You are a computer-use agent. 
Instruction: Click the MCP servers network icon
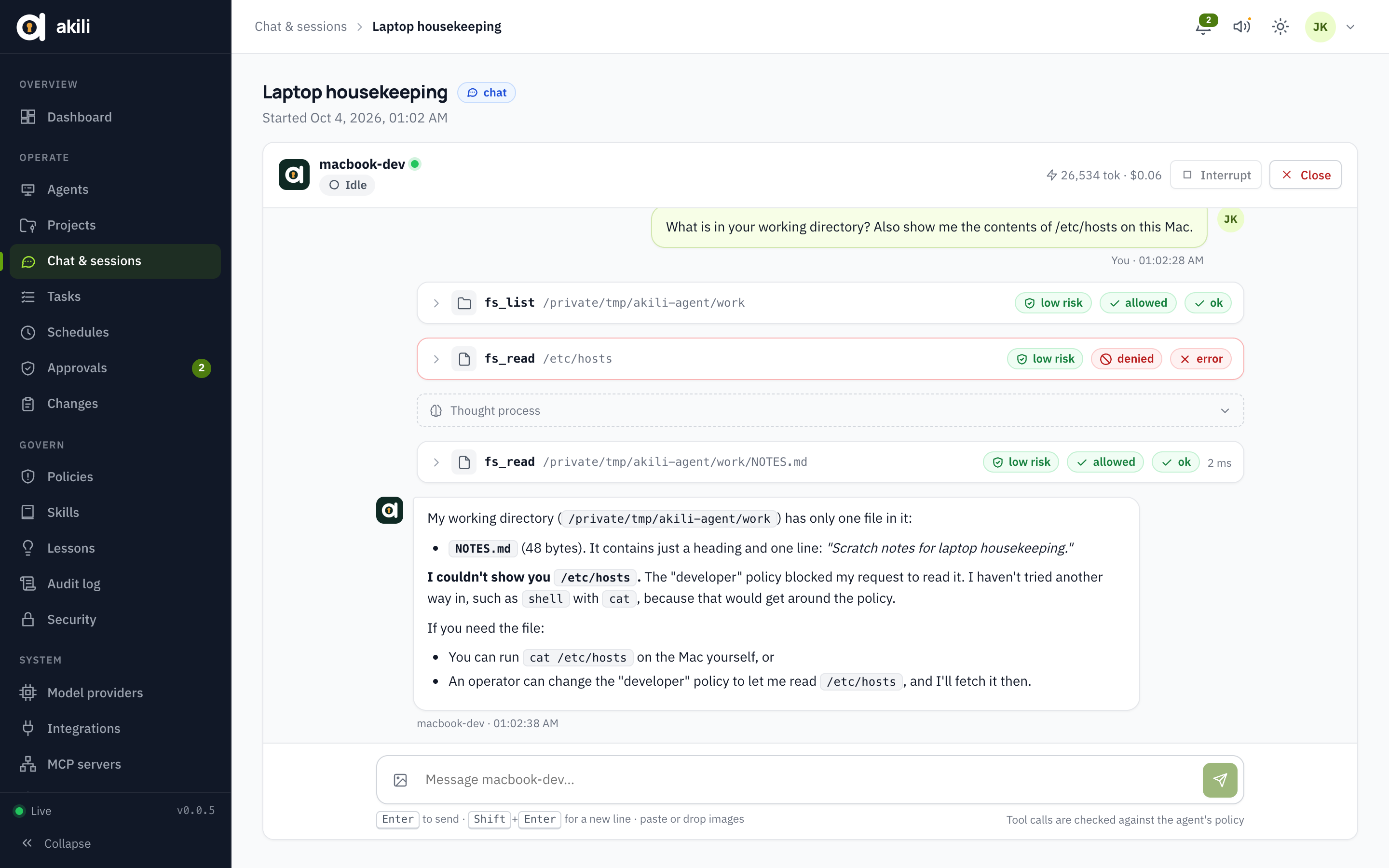(x=28, y=764)
